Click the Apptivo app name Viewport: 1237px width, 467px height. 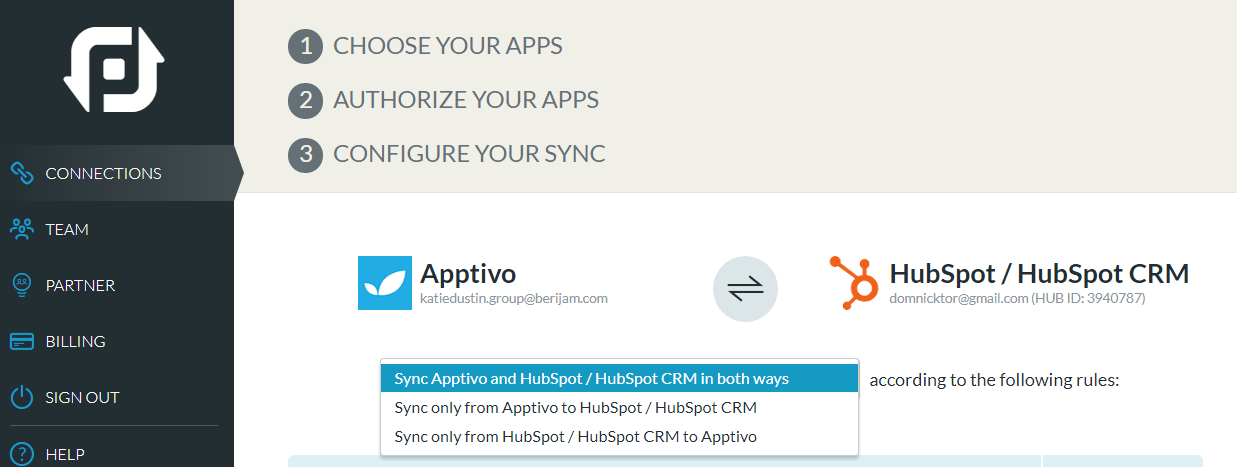click(468, 274)
